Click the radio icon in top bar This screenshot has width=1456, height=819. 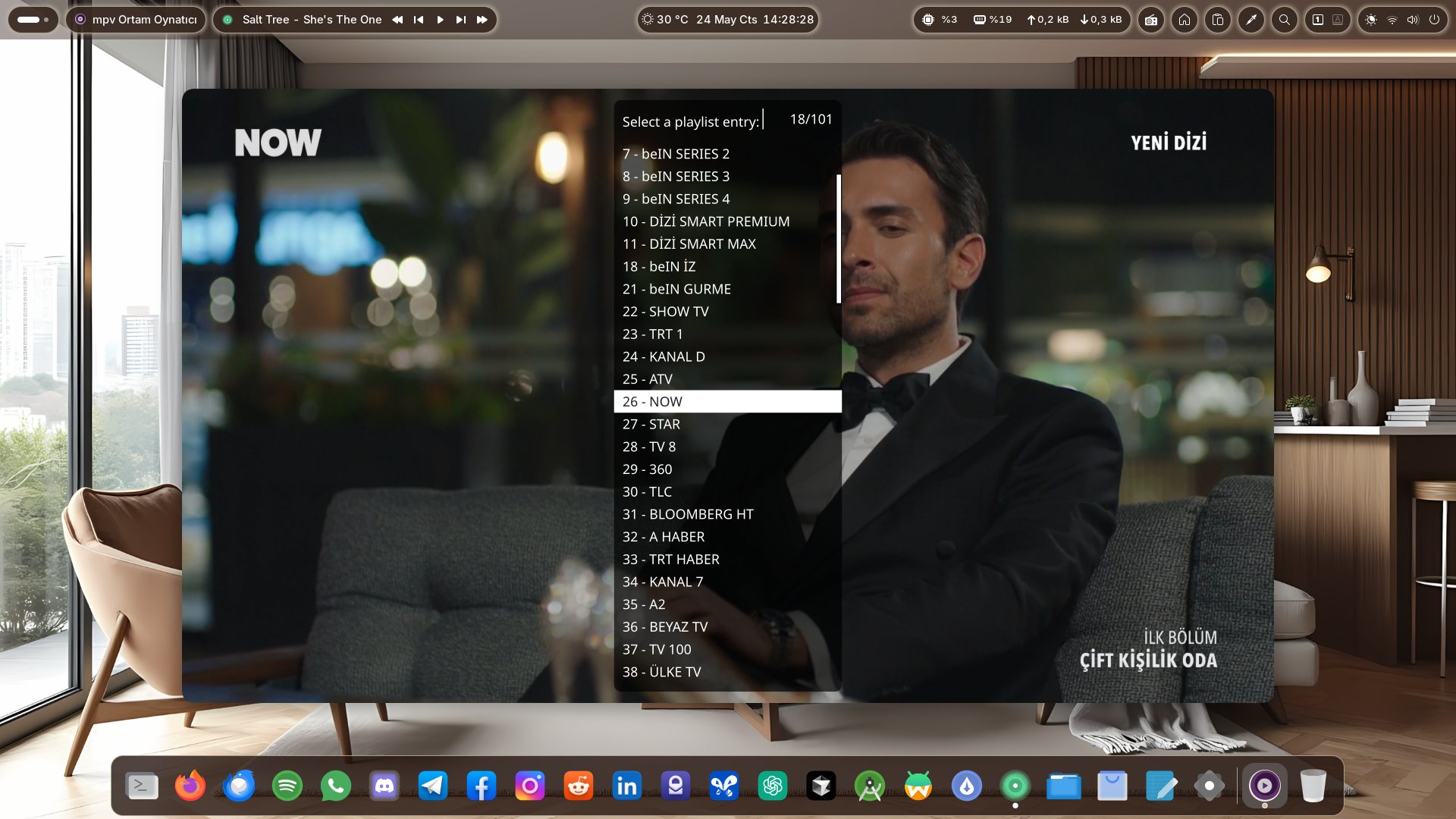[x=1151, y=20]
